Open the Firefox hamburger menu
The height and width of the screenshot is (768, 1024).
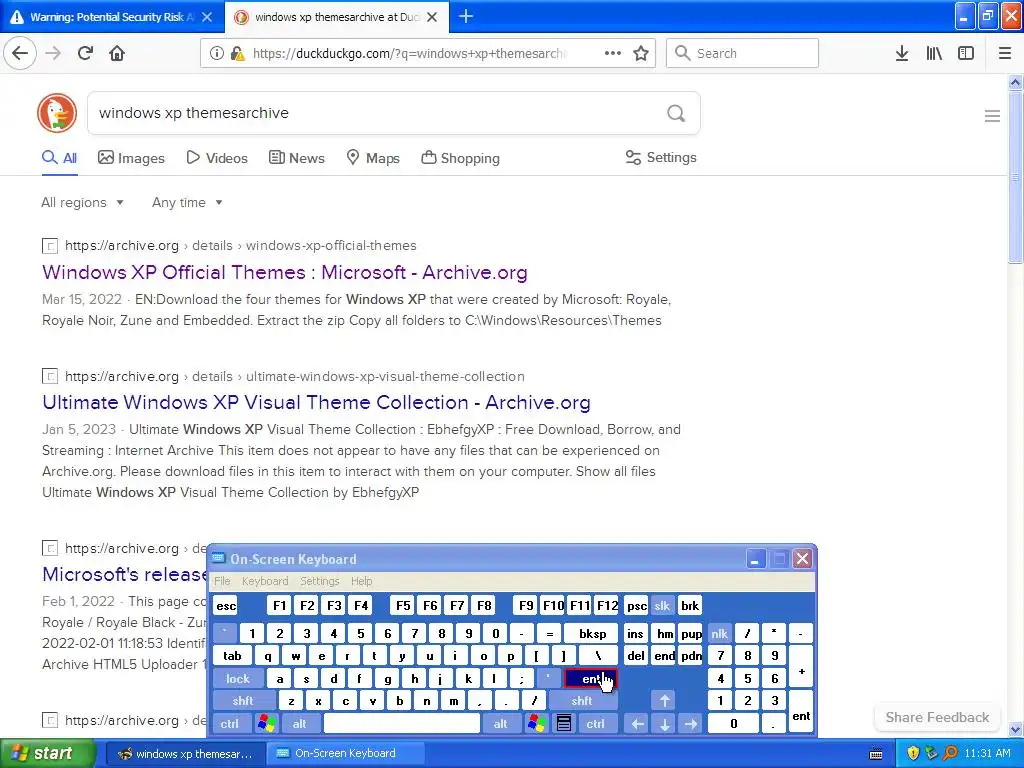point(1005,53)
